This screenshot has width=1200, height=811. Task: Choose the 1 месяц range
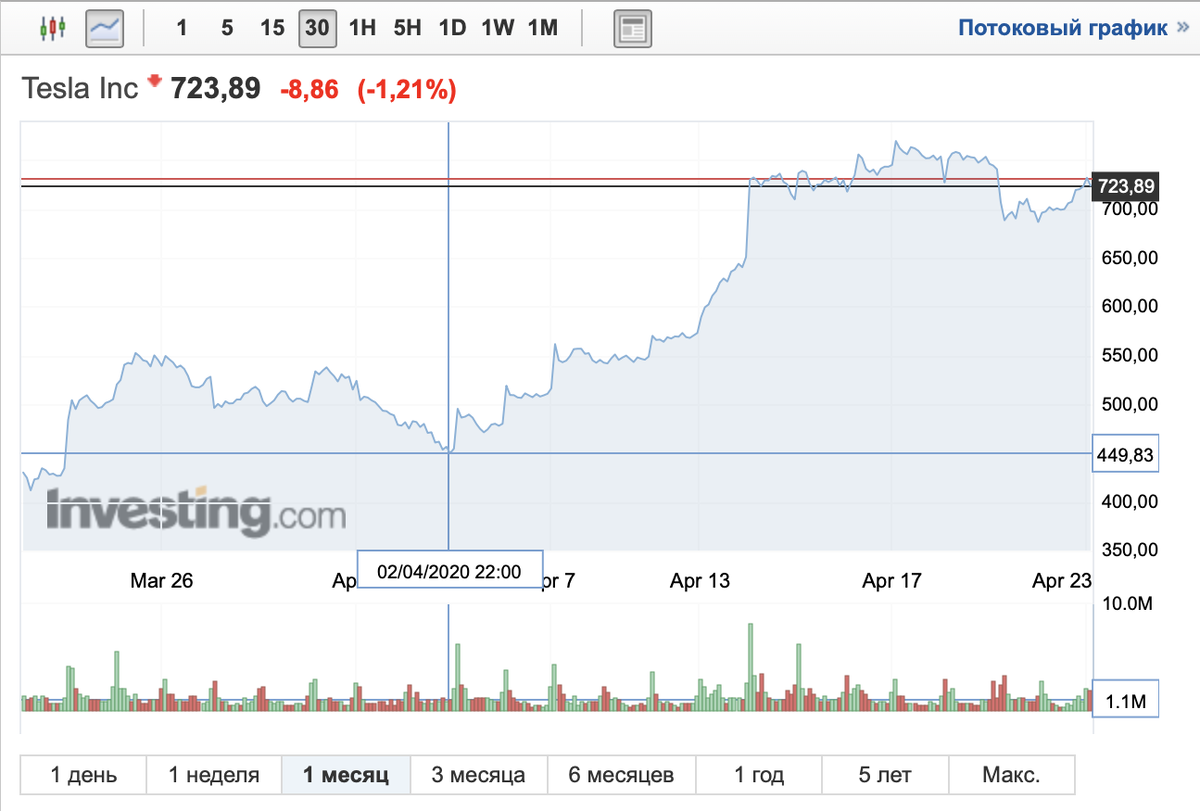click(x=346, y=774)
